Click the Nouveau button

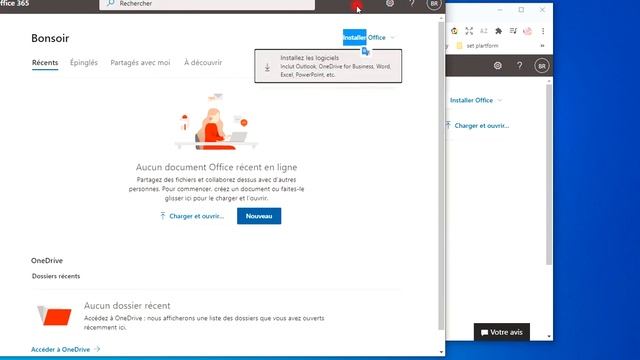(x=259, y=216)
